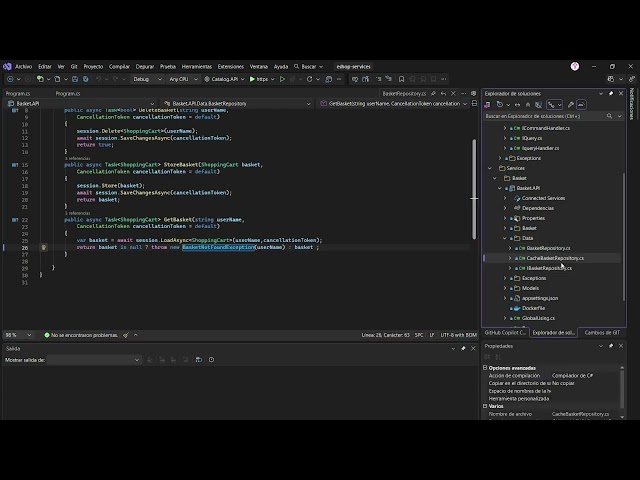
Task: Click the split editor icon beside member dropdown
Action: coord(474,104)
